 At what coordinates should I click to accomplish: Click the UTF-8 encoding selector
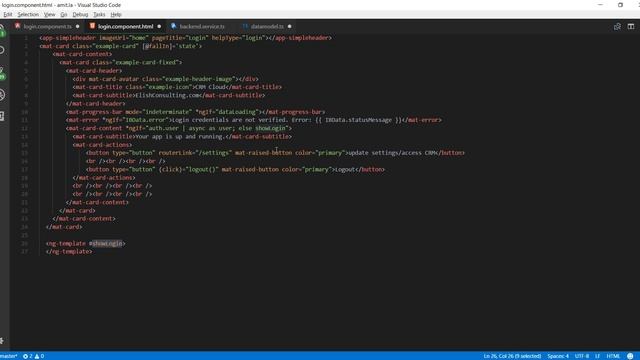click(582, 356)
